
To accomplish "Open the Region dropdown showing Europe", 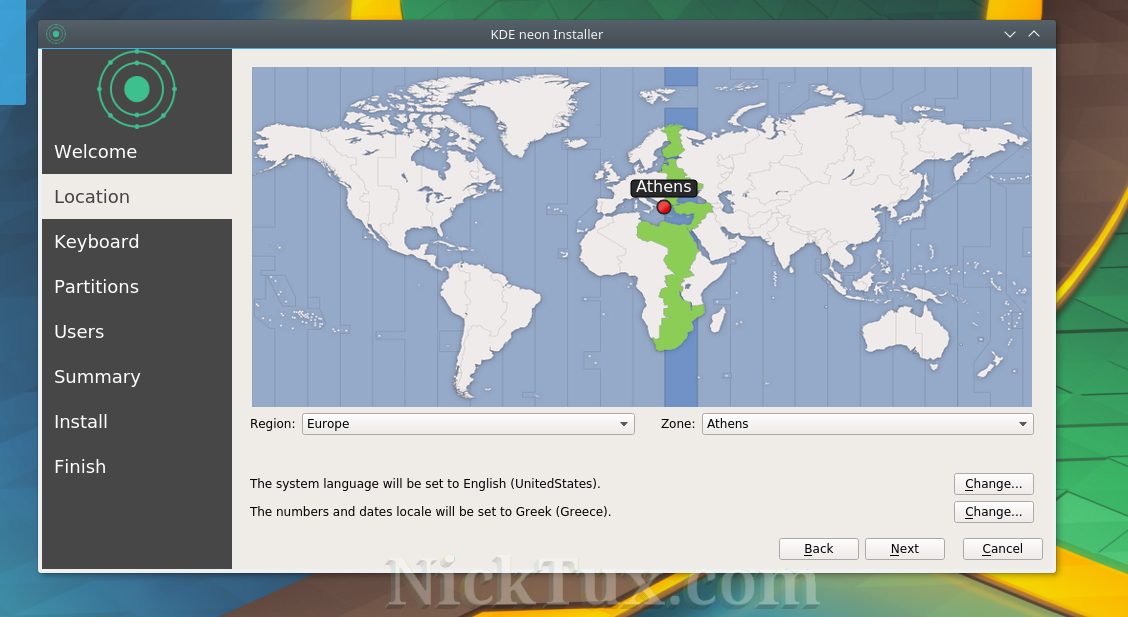I will [x=468, y=424].
